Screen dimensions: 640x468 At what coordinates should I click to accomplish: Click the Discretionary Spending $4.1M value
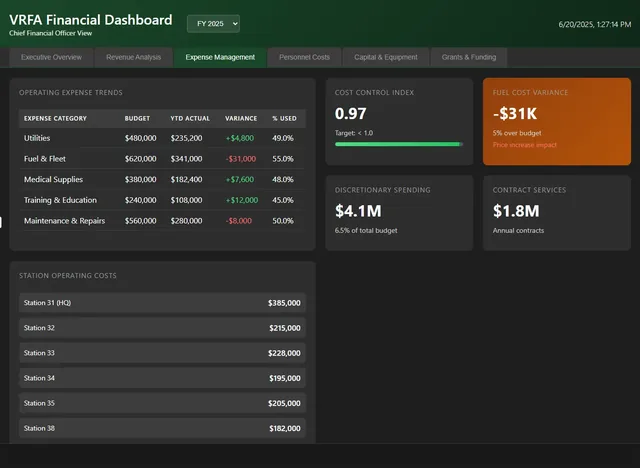click(358, 211)
